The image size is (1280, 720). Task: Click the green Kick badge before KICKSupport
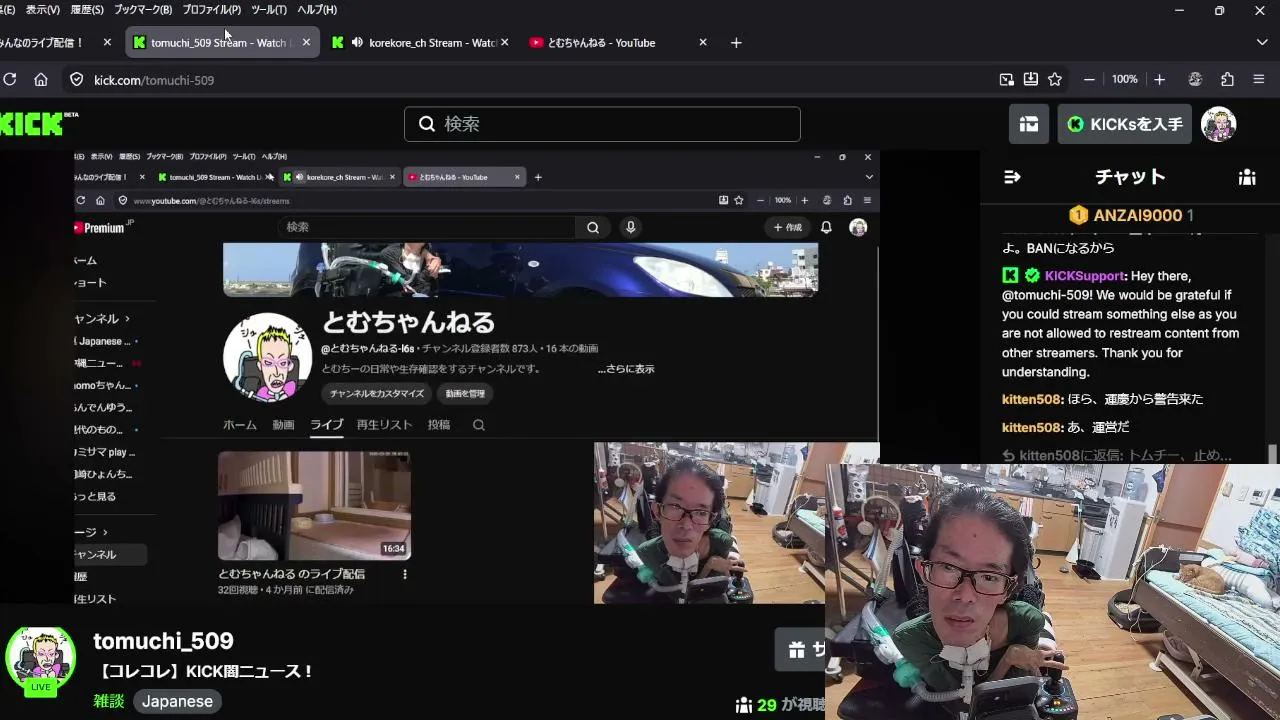1010,275
